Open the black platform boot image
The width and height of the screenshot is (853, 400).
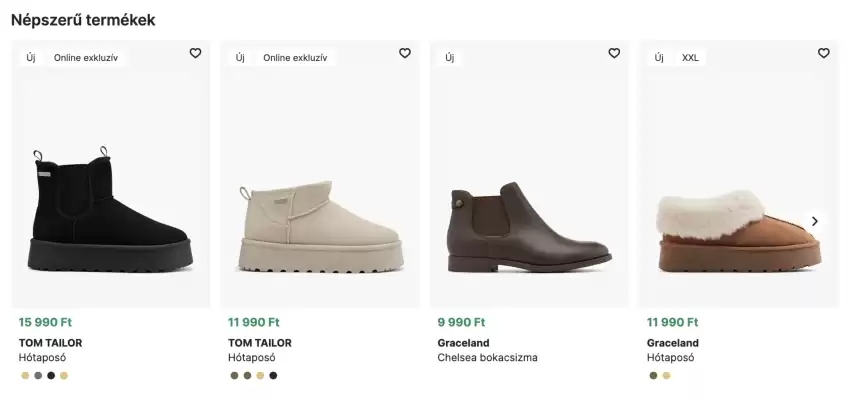click(110, 210)
